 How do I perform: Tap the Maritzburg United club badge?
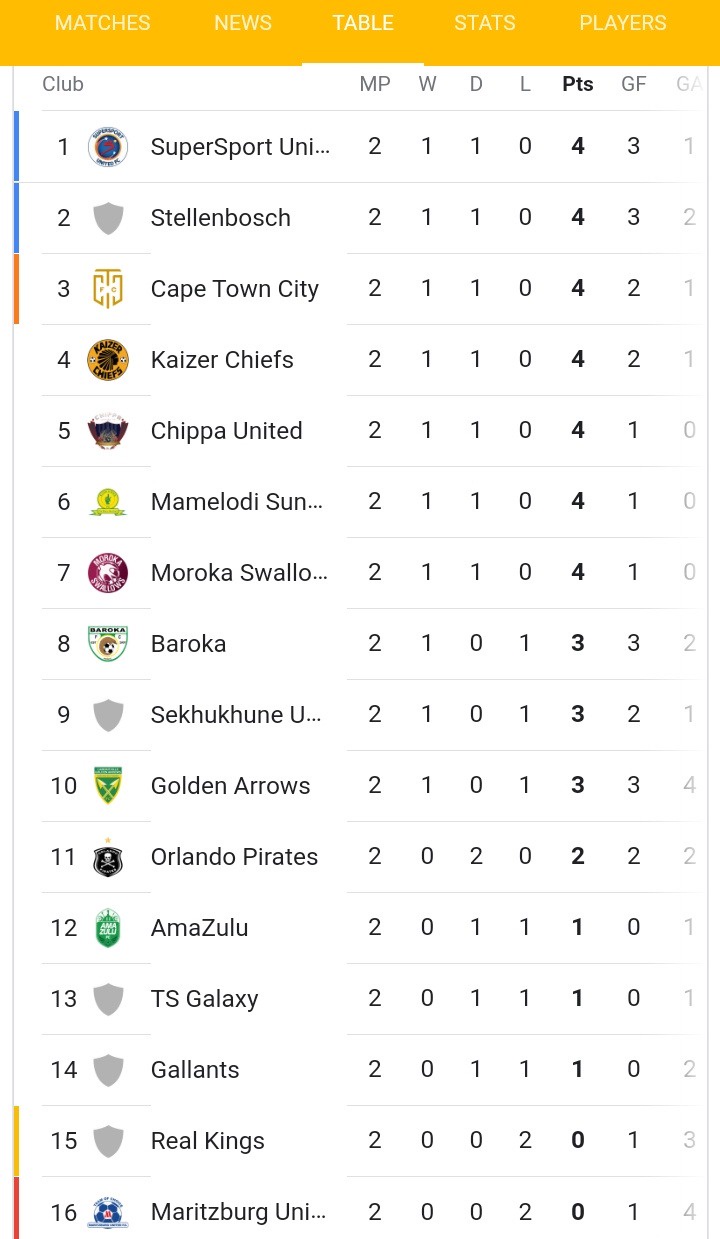click(108, 1212)
